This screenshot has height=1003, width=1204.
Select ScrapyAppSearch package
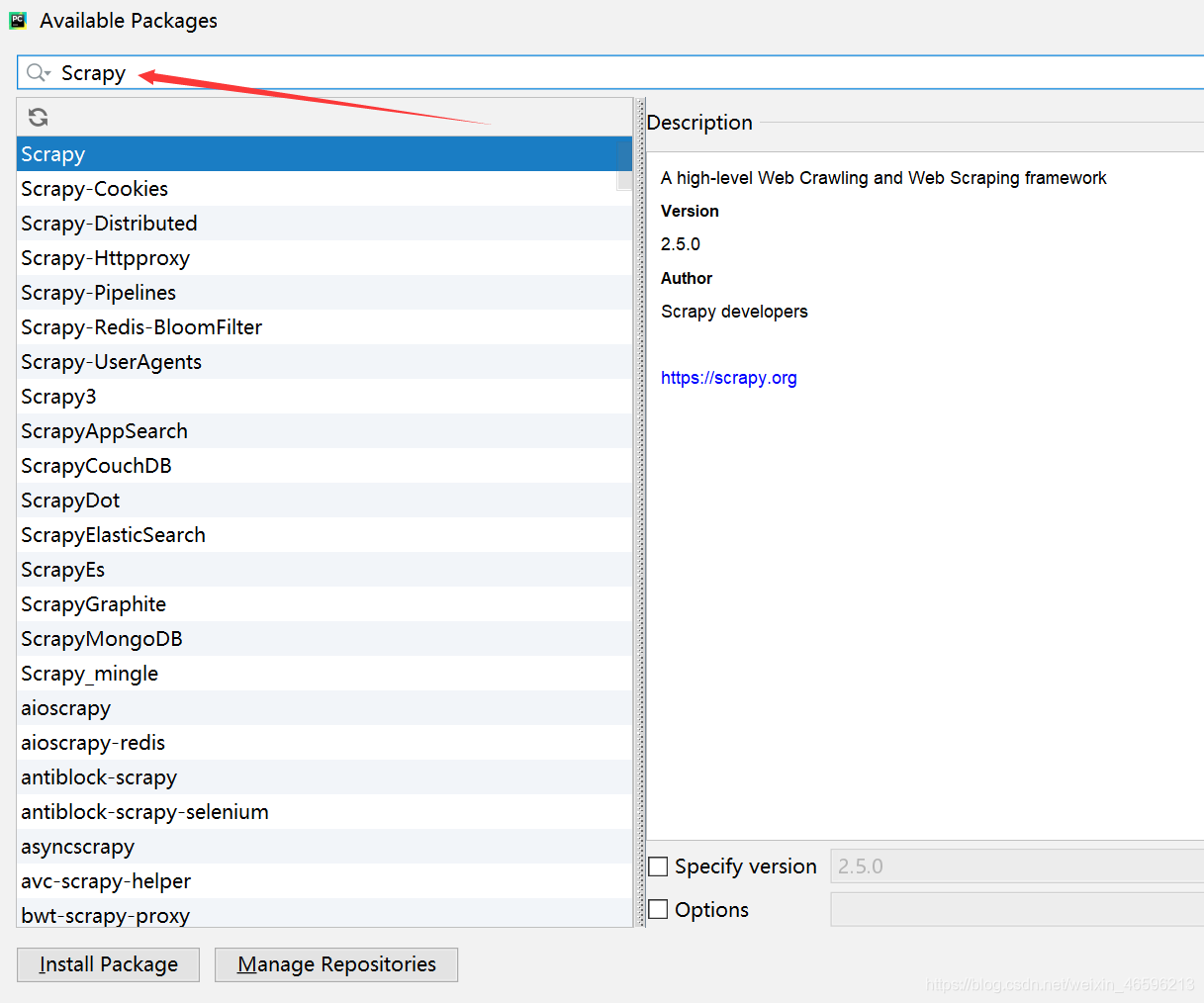(324, 431)
